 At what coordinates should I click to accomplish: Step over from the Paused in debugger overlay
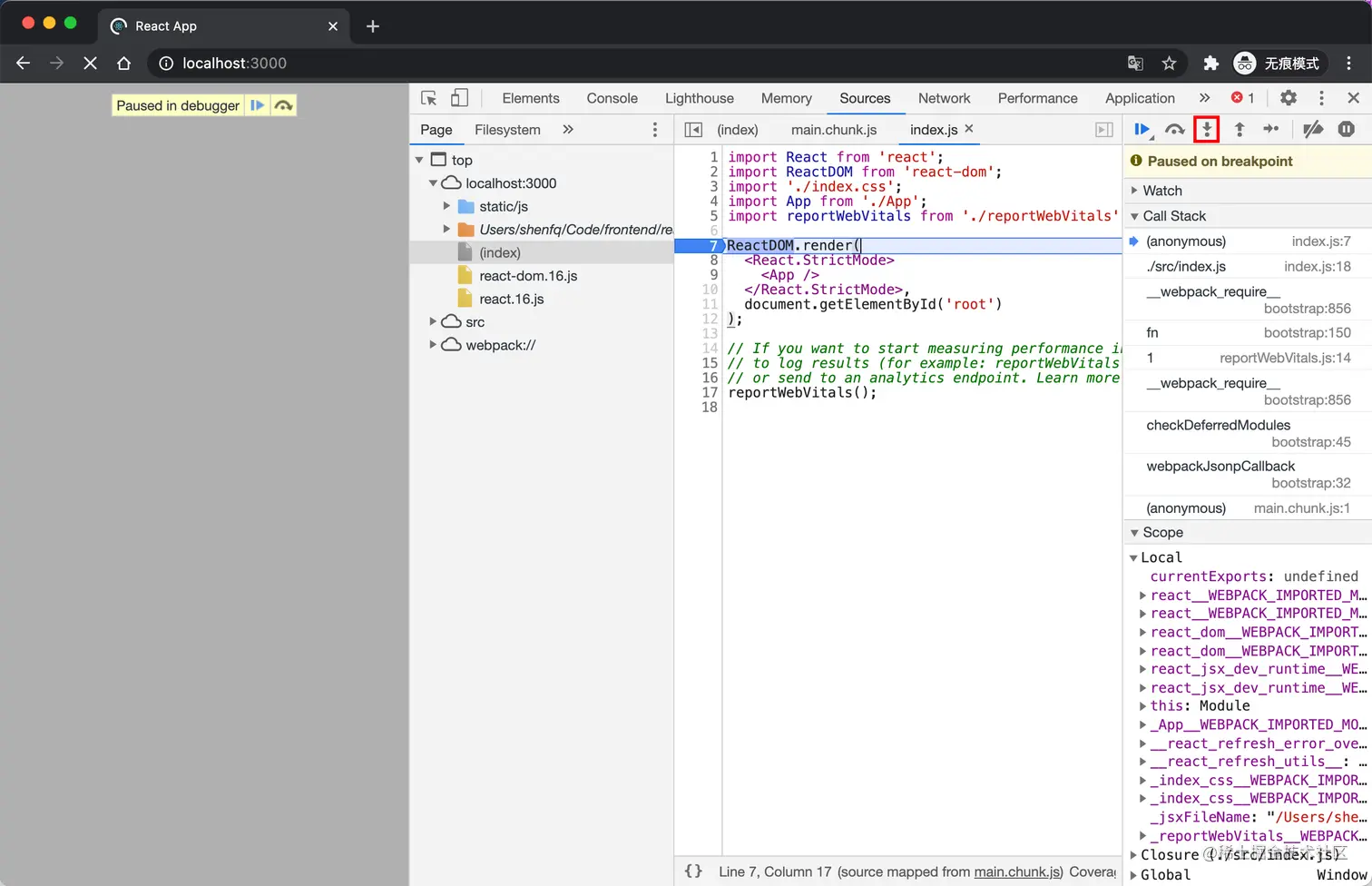coord(284,105)
